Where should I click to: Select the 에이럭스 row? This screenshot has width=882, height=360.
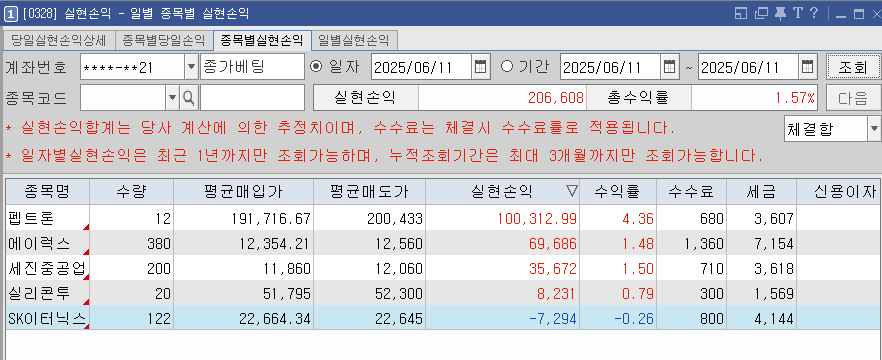tap(443, 243)
